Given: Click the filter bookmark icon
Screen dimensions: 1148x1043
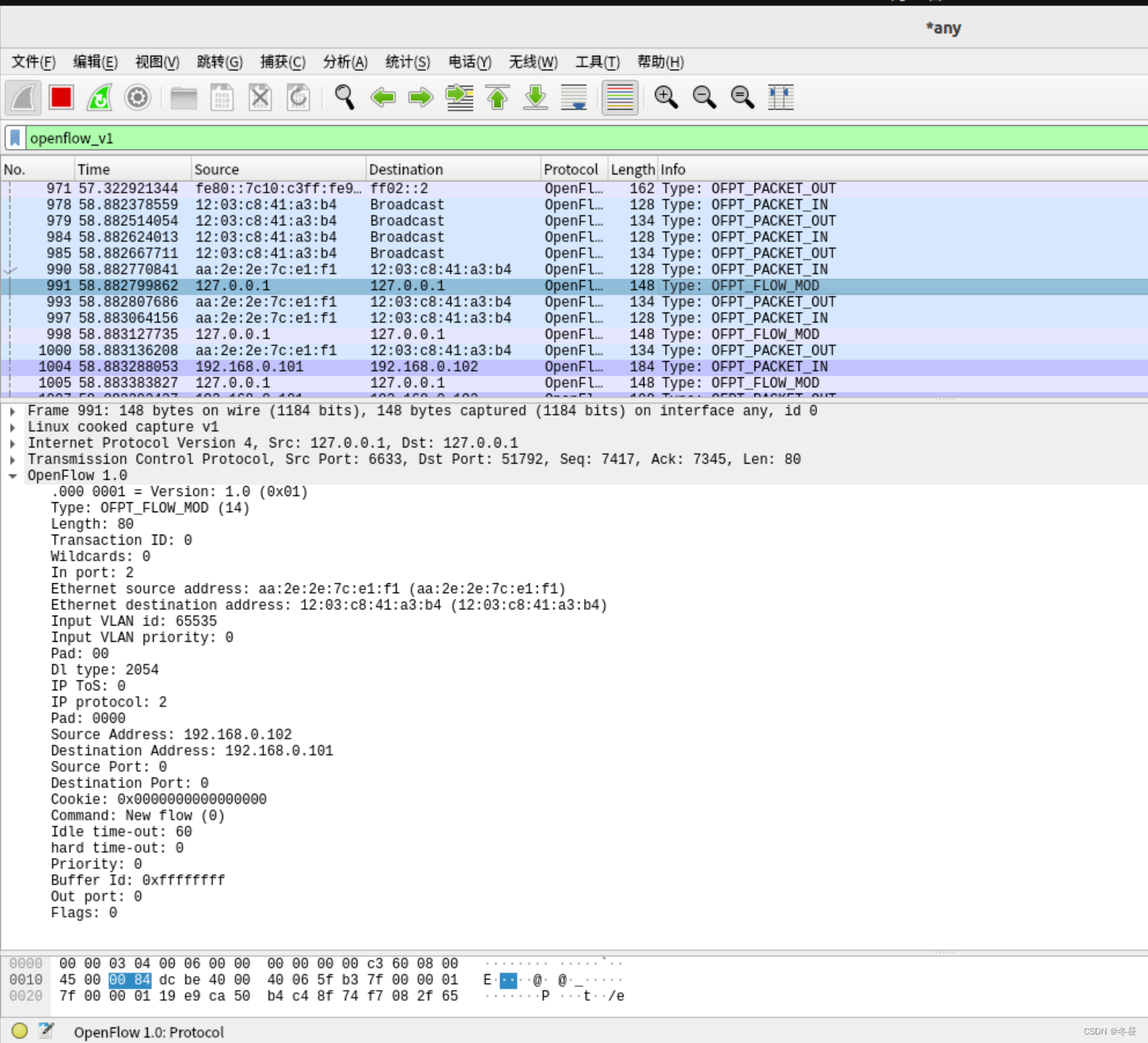Looking at the screenshot, I should pyautogui.click(x=15, y=138).
